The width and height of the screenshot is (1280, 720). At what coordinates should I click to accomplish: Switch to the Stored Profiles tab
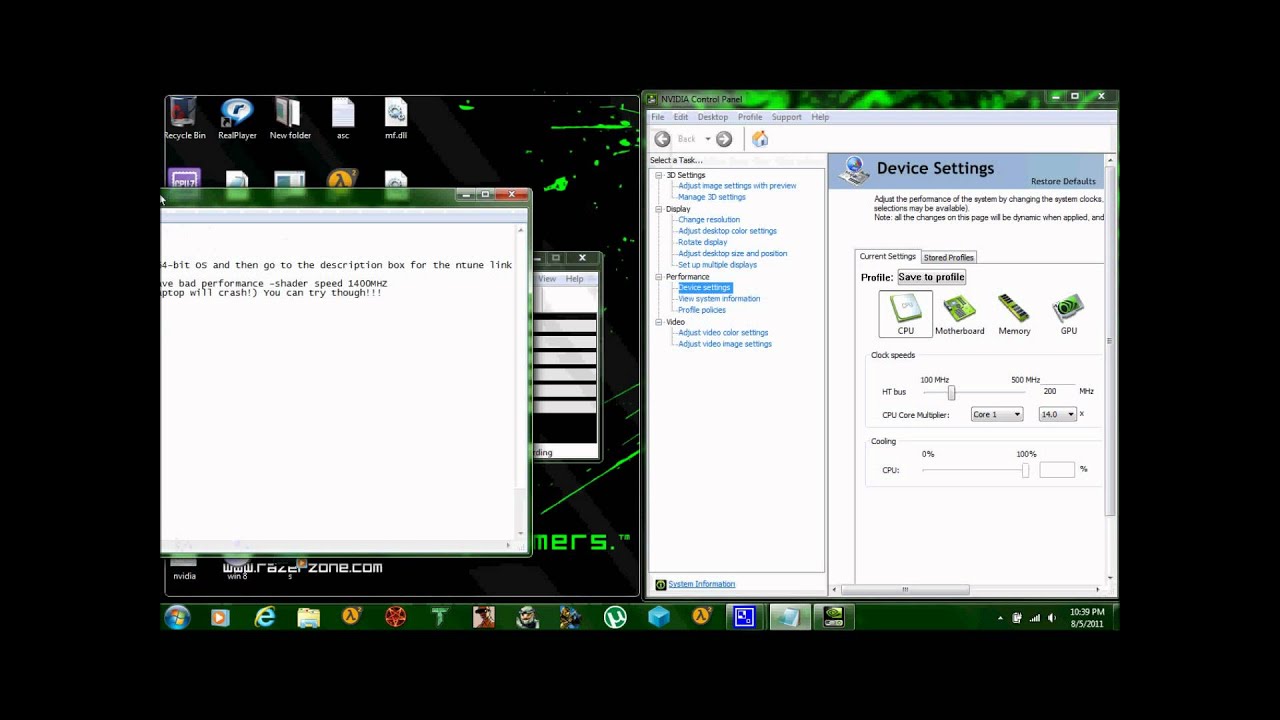pyautogui.click(x=948, y=257)
